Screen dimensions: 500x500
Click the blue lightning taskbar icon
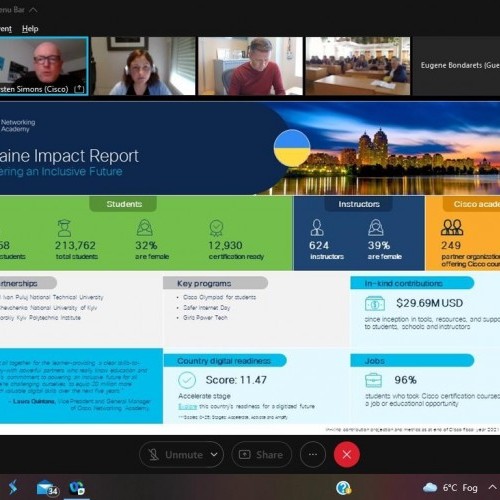pos(13,488)
